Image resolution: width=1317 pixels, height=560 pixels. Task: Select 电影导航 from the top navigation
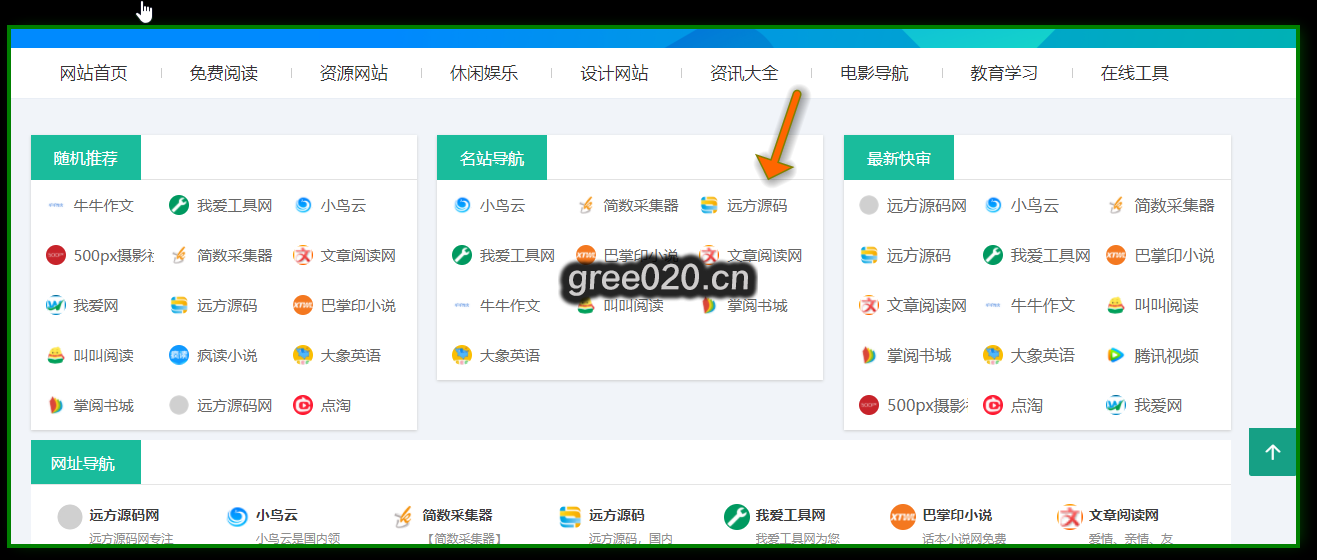click(x=874, y=73)
